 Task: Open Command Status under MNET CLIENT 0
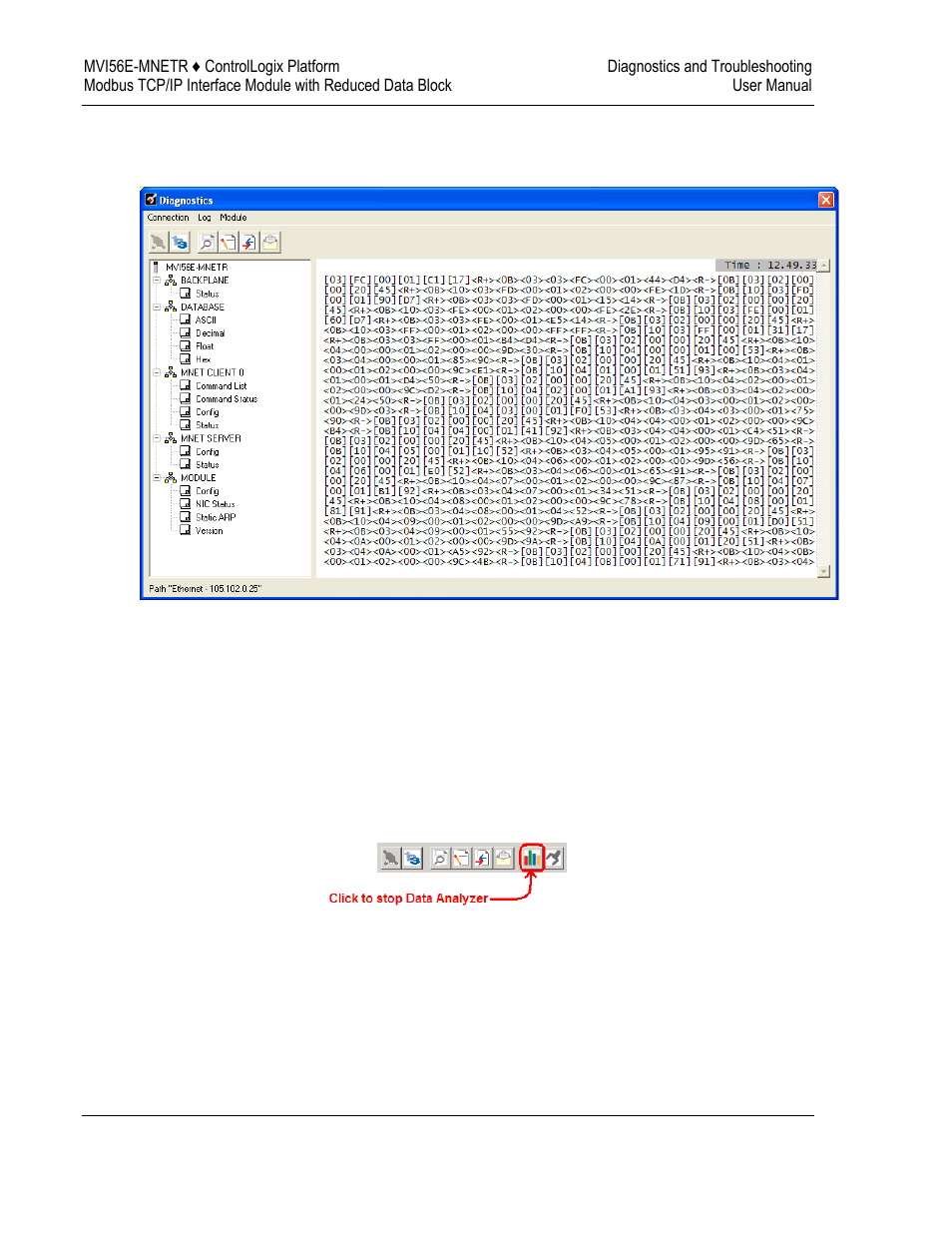(x=227, y=399)
